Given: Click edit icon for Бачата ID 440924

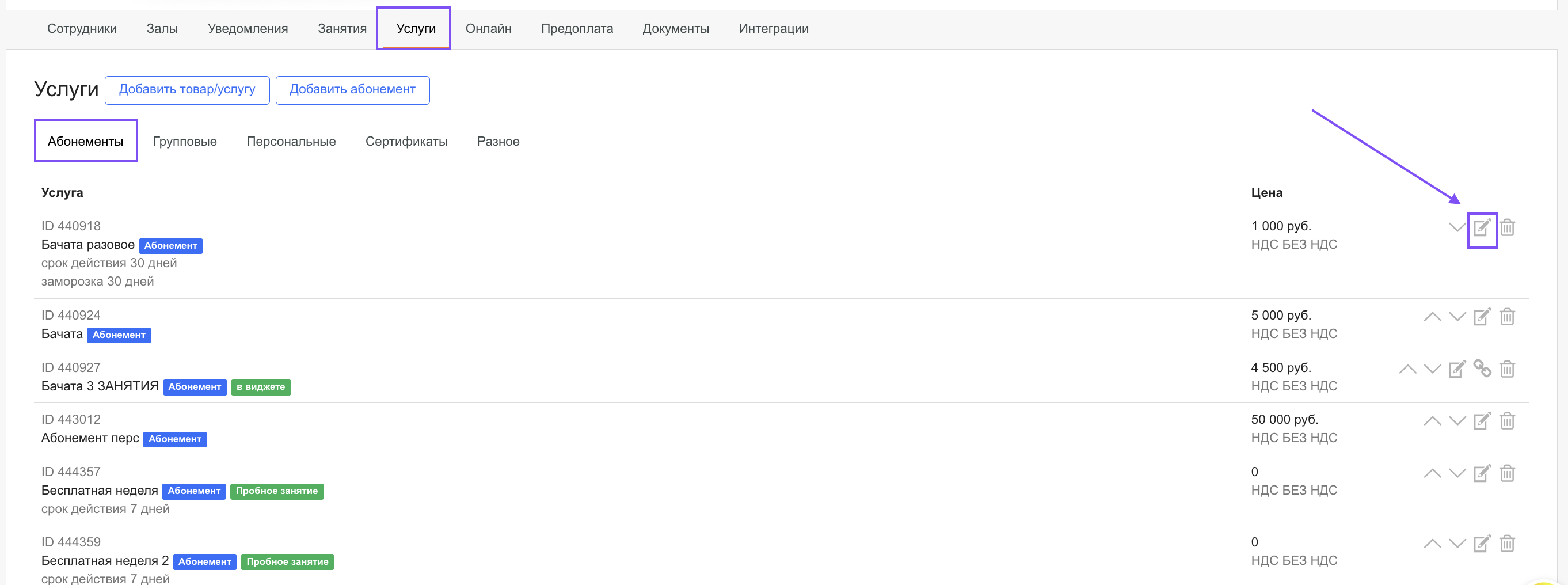Looking at the screenshot, I should pos(1482,317).
